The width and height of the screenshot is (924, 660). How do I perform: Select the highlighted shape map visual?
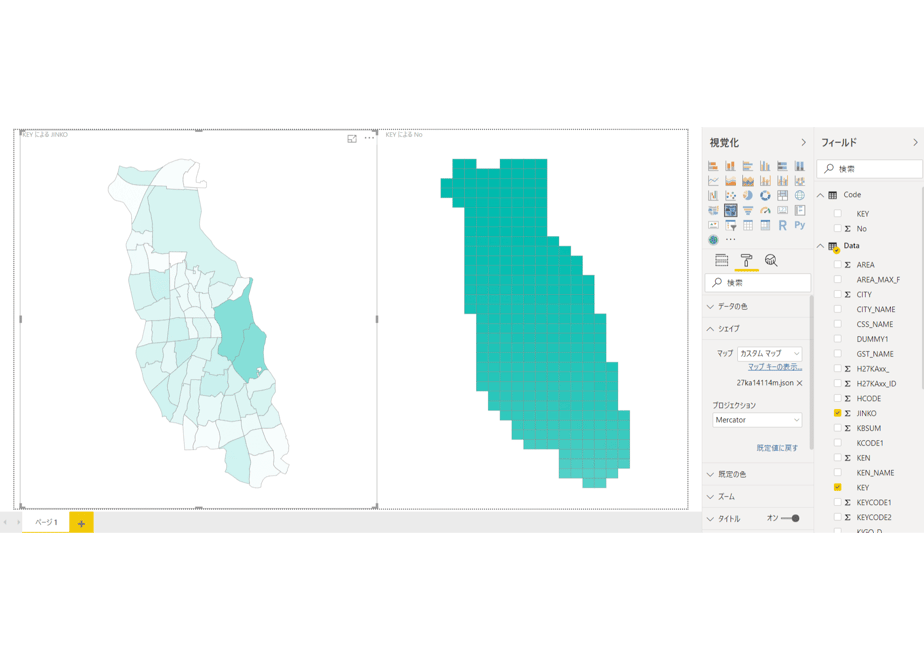[730, 210]
